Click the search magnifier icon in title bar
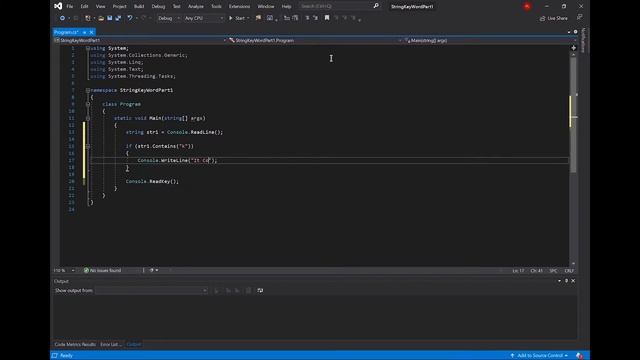The width and height of the screenshot is (640, 360). [376, 6]
